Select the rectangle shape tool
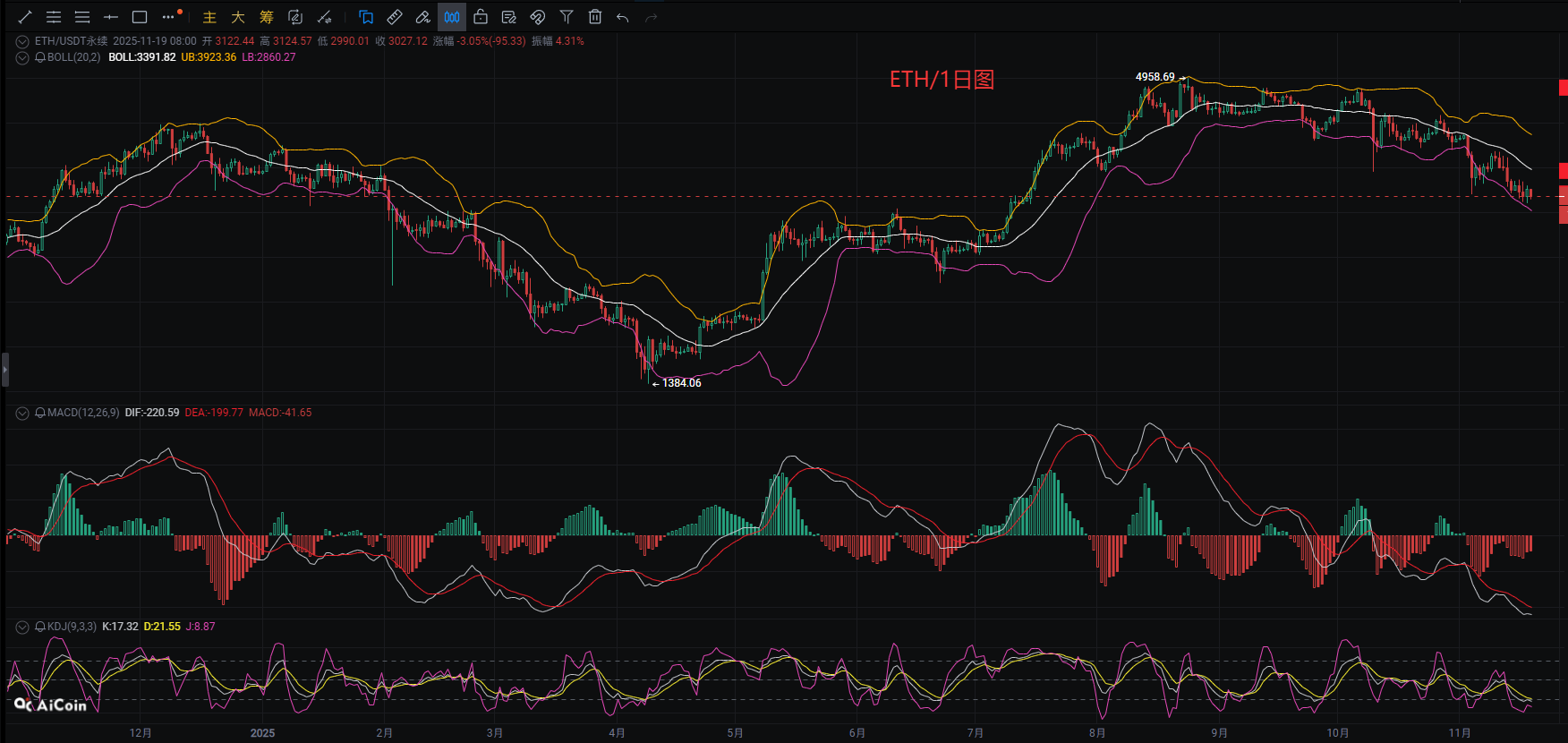 140,17
